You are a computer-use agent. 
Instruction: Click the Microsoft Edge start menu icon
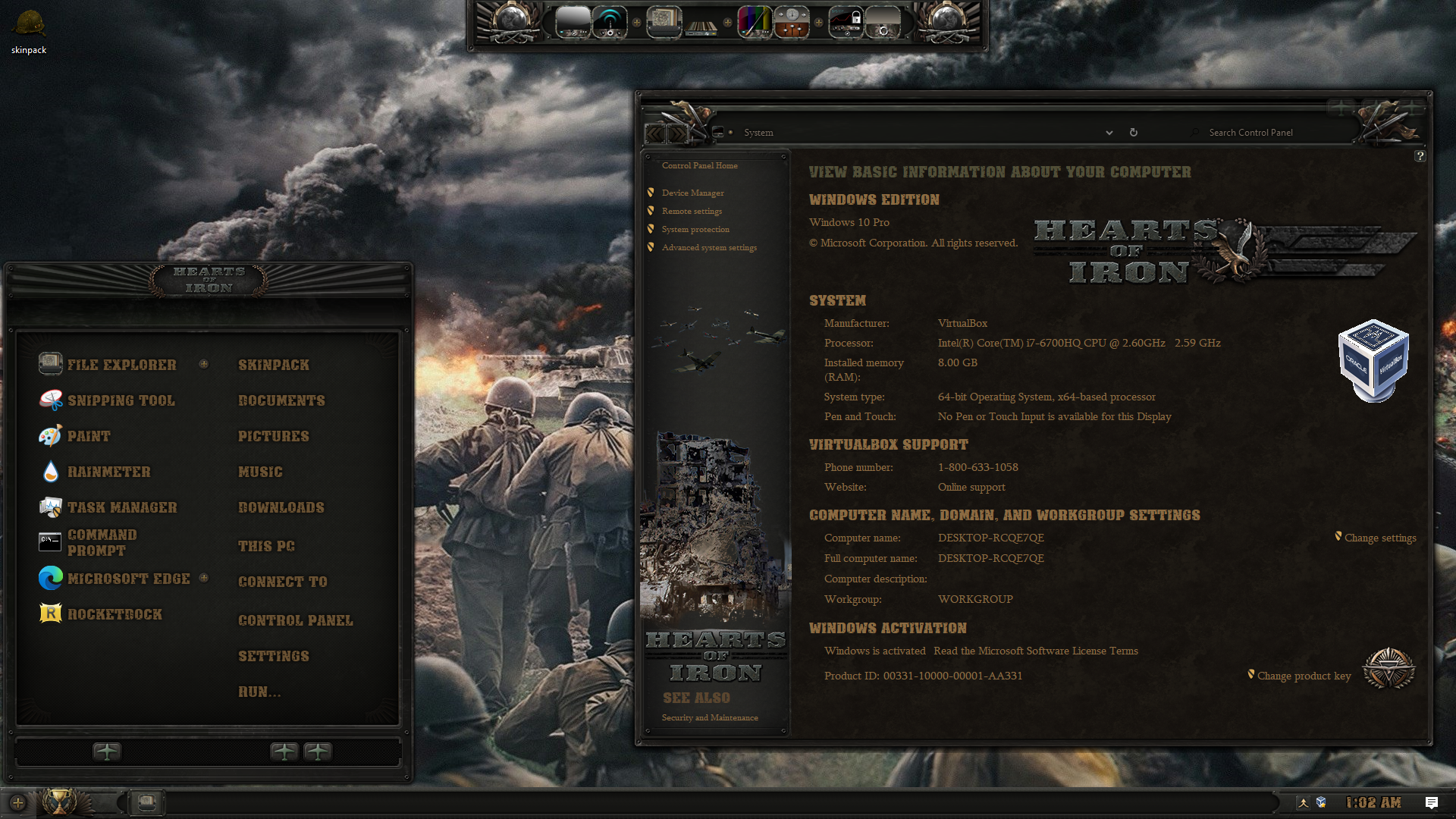(x=51, y=579)
